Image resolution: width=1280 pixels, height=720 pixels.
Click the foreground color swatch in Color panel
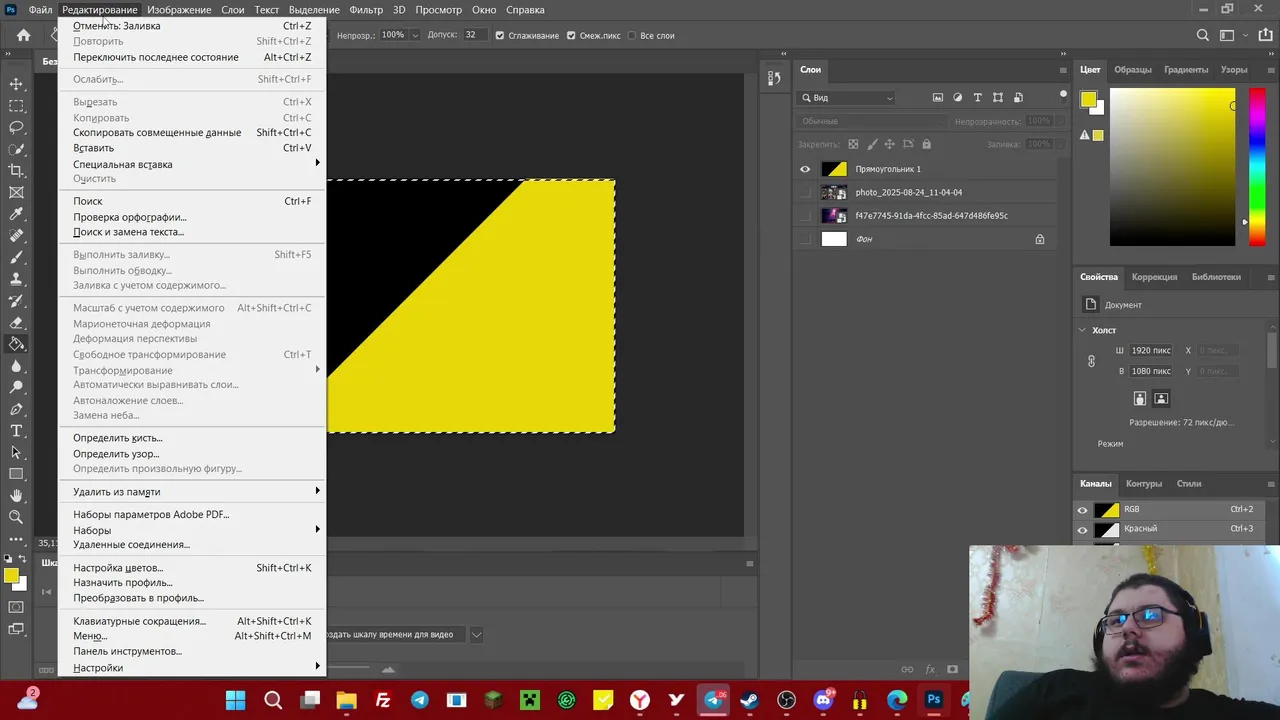click(1088, 99)
